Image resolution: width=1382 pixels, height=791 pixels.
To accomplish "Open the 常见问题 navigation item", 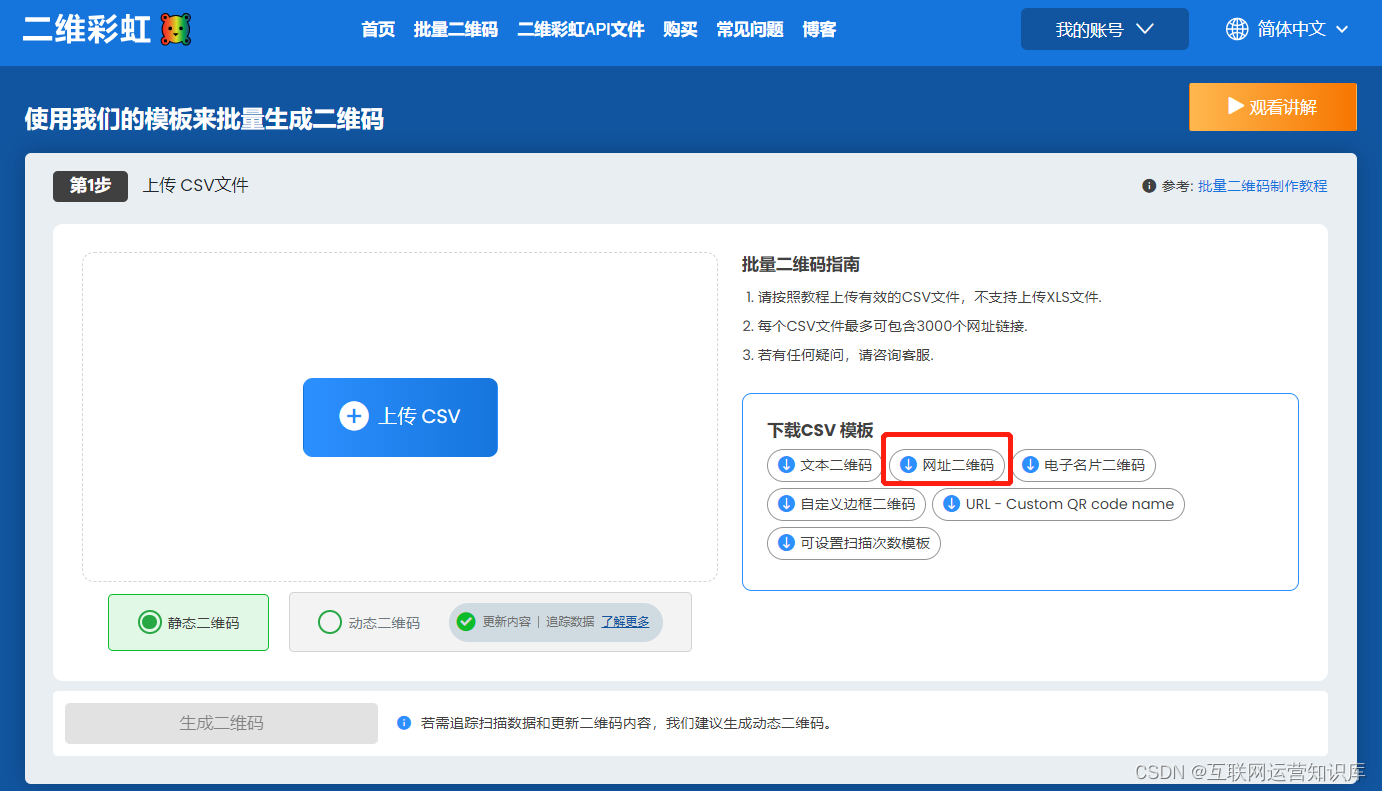I will click(750, 30).
